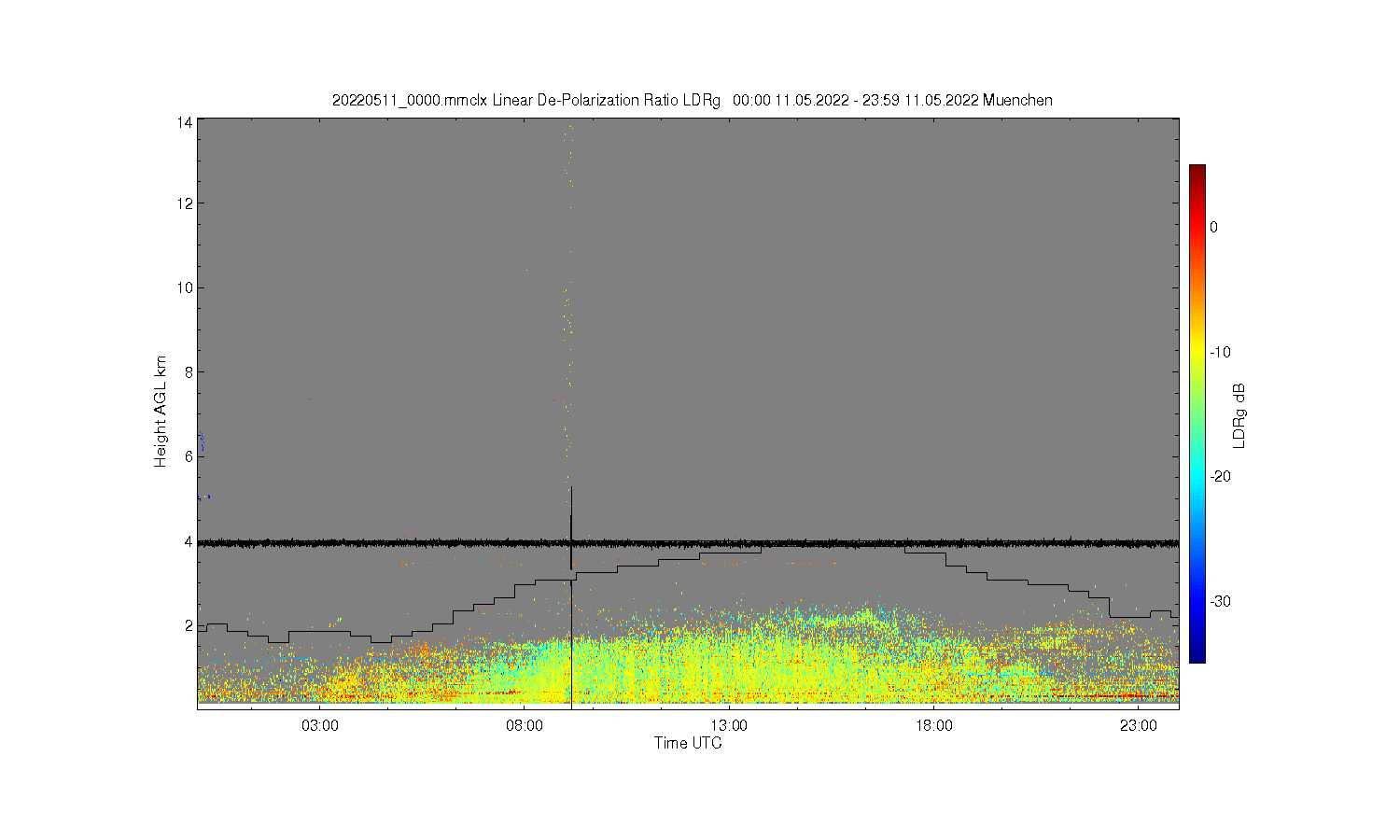The width and height of the screenshot is (1400, 840).
Task: Click the "0" colorbar tick label
Action: [x=1213, y=227]
